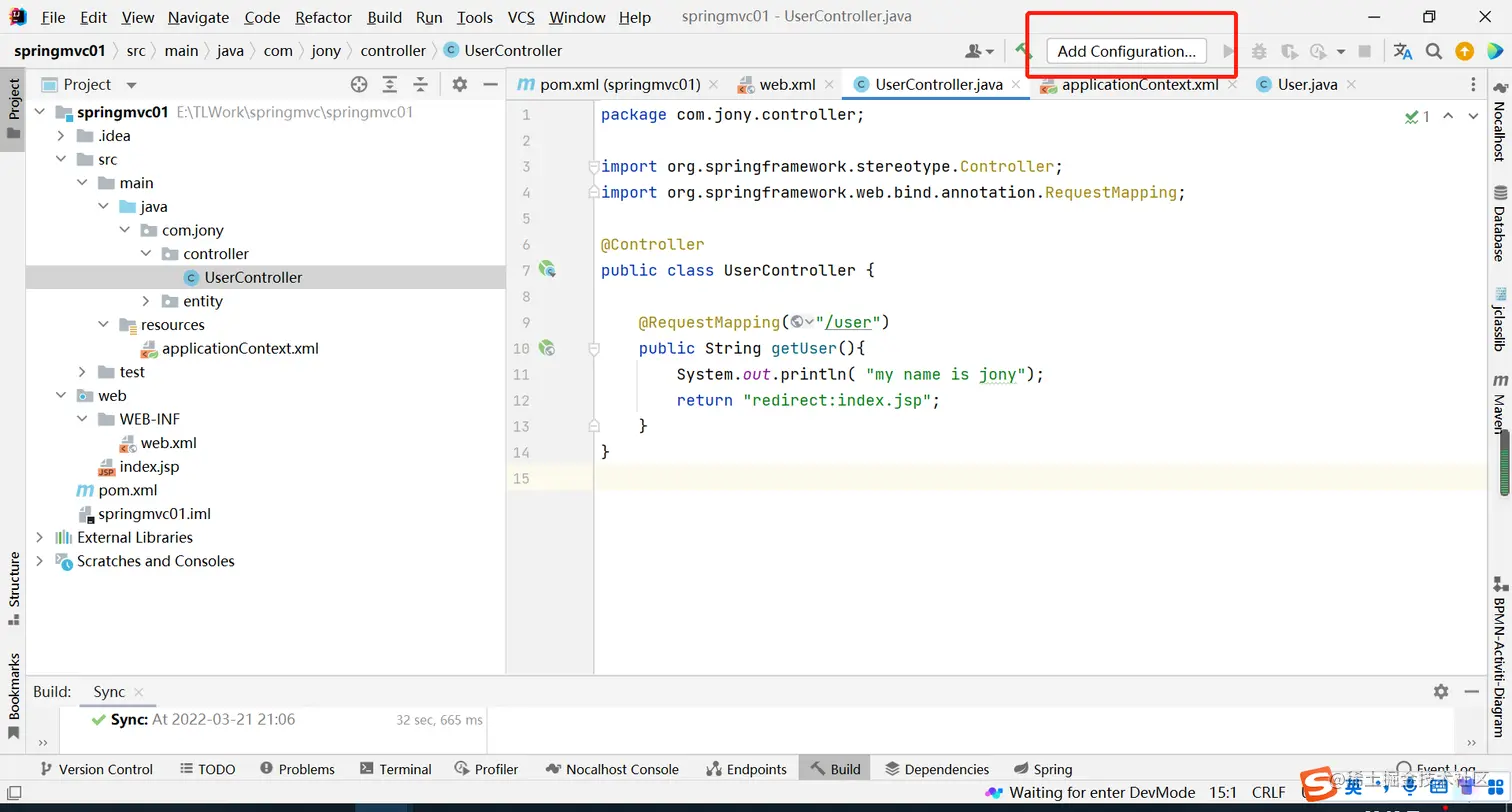1512x812 pixels.
Task: Click the tool windows quick access icon
Action: point(15,793)
